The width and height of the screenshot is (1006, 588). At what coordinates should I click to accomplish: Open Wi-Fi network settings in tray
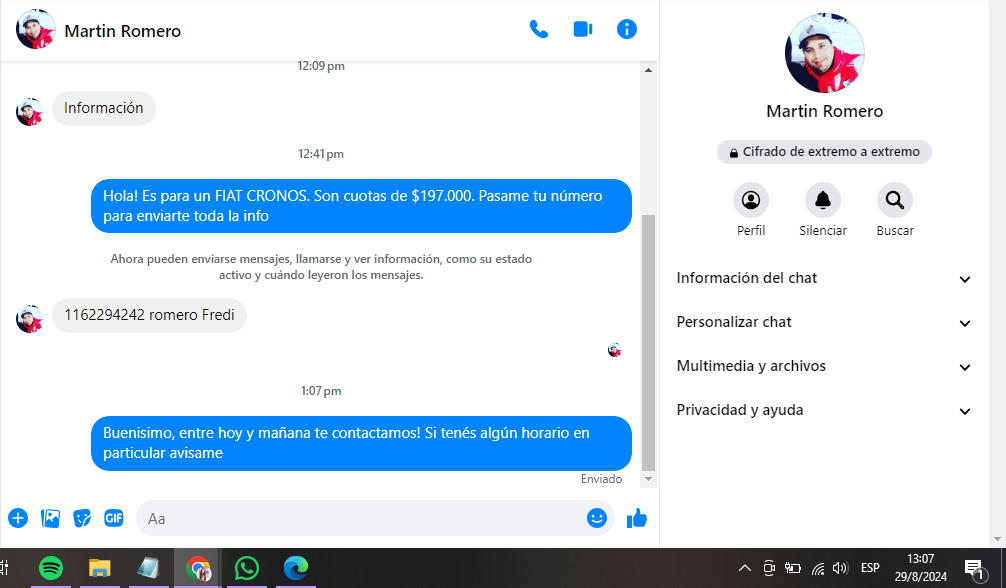click(817, 568)
